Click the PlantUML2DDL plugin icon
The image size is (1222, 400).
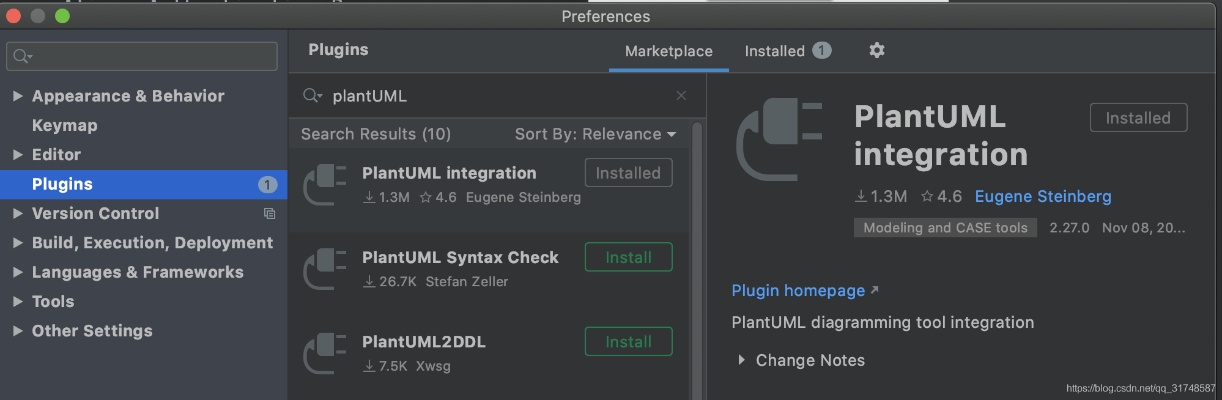click(x=324, y=353)
